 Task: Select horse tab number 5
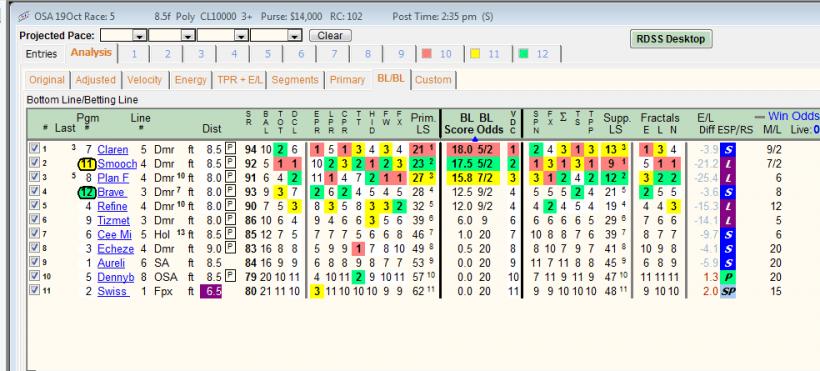click(267, 54)
